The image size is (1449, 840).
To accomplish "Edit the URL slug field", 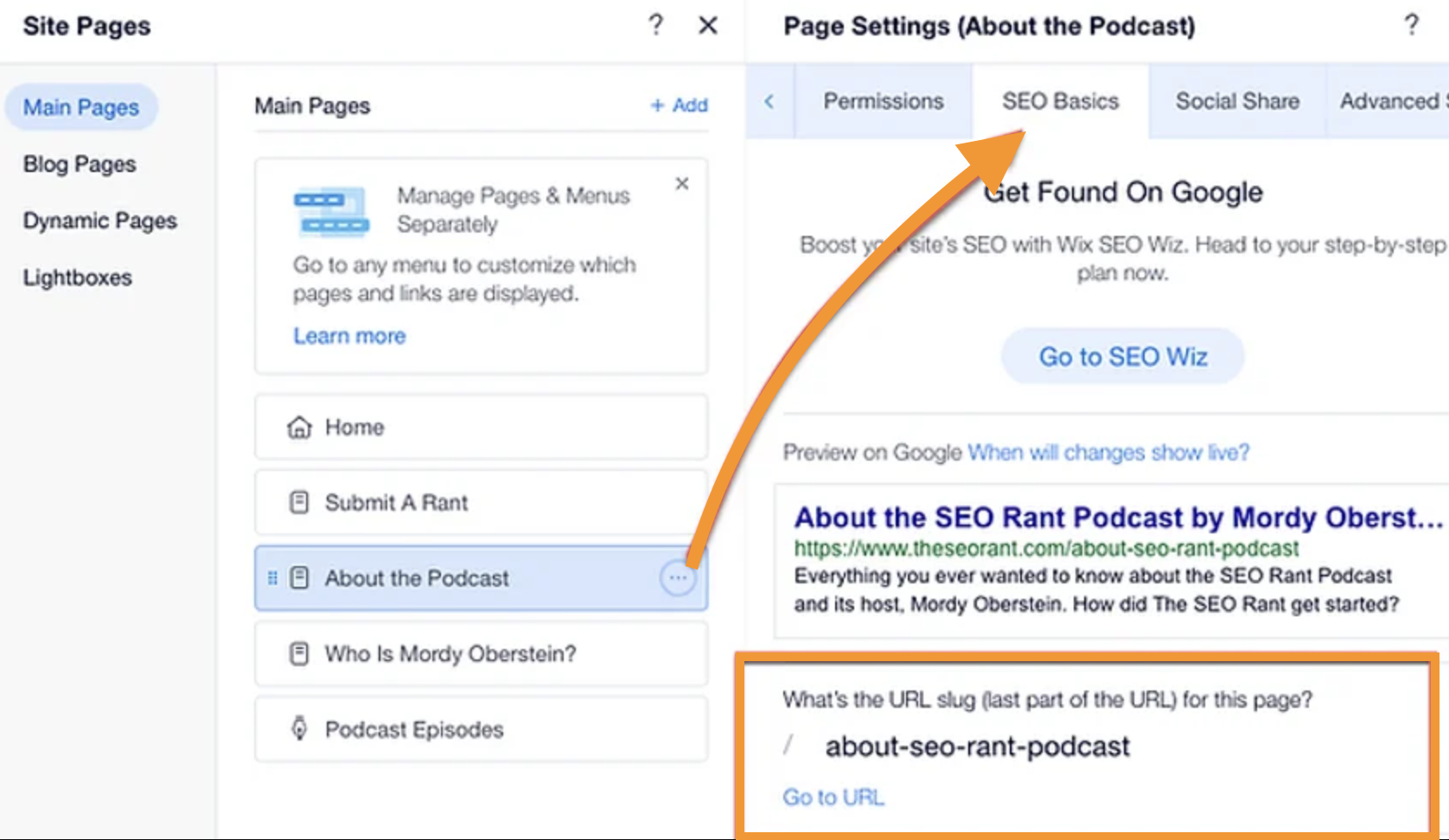I will [x=977, y=746].
